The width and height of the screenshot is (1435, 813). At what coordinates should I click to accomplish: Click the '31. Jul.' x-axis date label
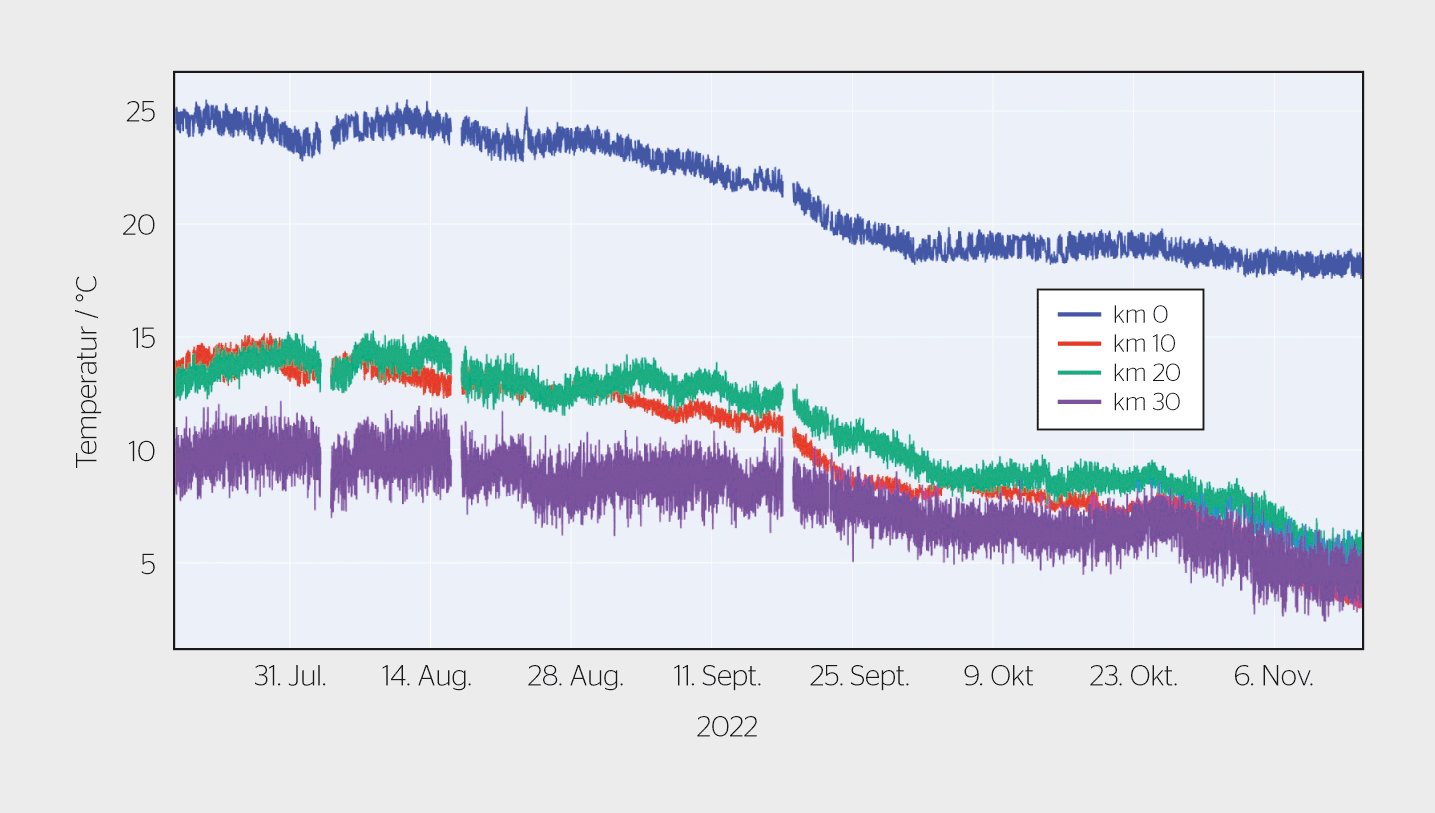pos(290,677)
